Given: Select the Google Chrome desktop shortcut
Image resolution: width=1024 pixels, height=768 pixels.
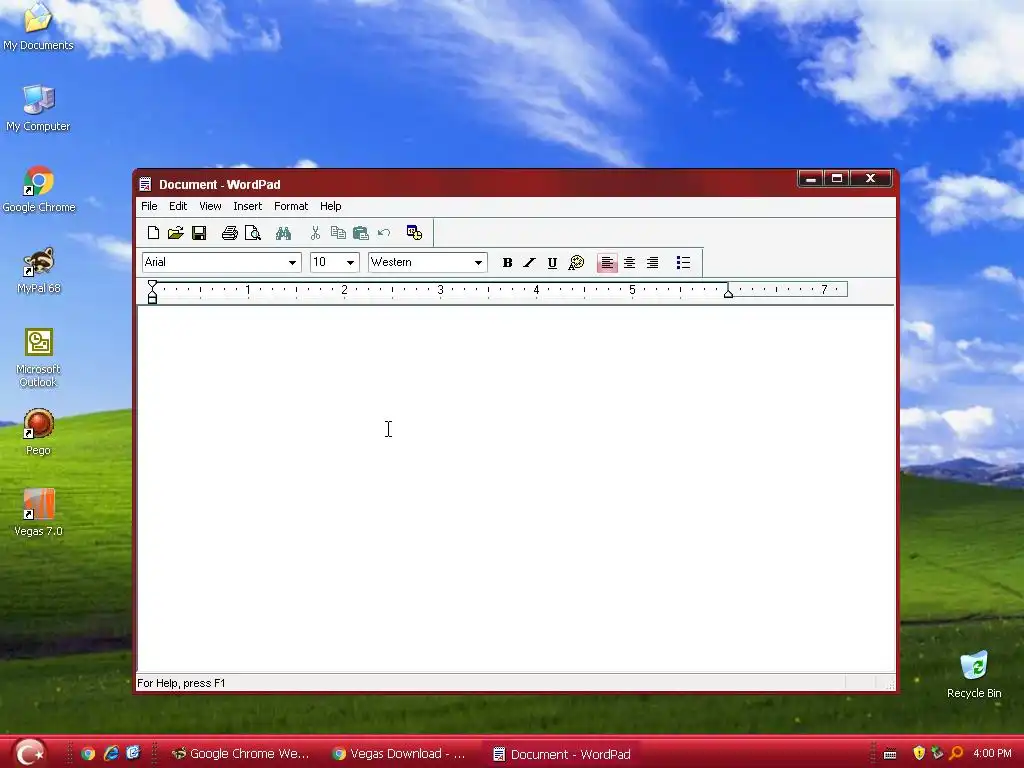Looking at the screenshot, I should [39, 189].
